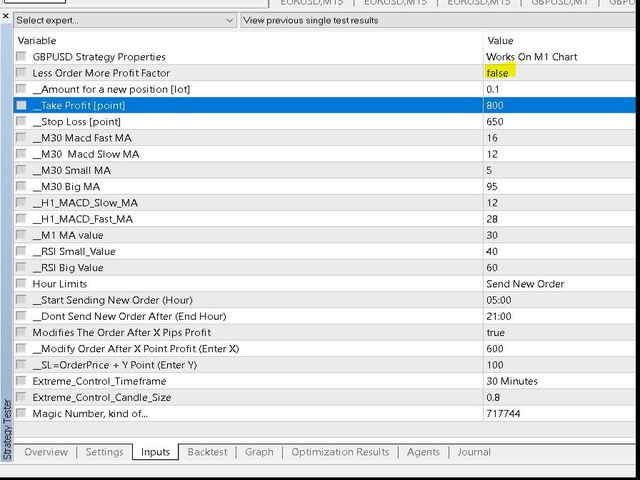The width and height of the screenshot is (640, 480).
Task: Open the Journal tab
Action: (474, 452)
